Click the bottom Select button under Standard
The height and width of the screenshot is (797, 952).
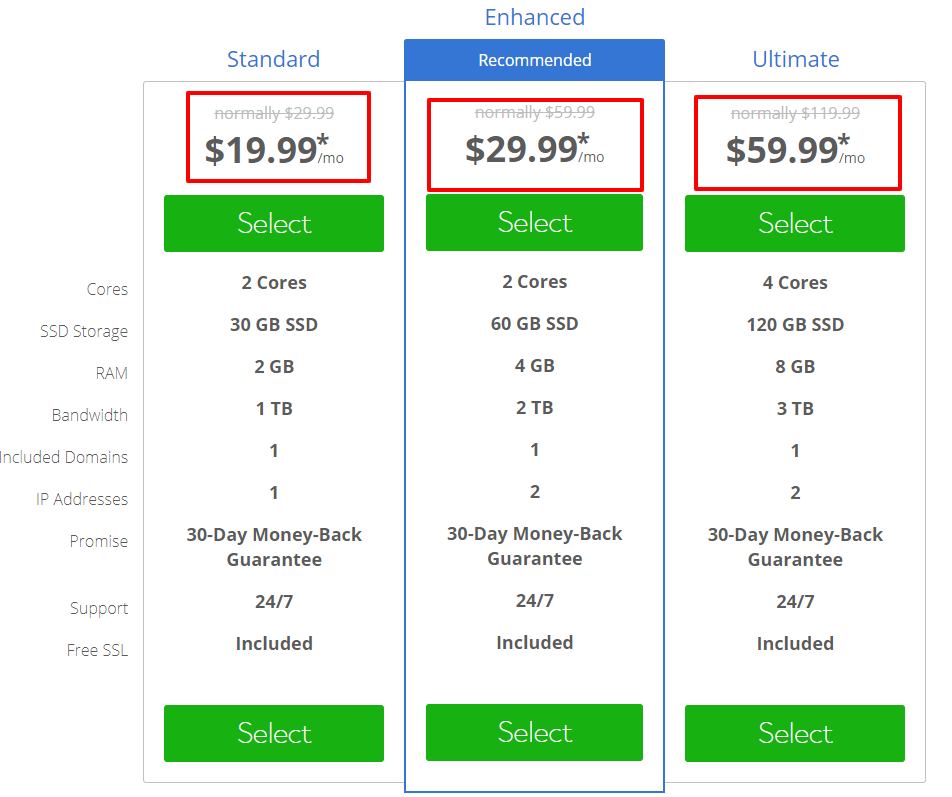273,733
